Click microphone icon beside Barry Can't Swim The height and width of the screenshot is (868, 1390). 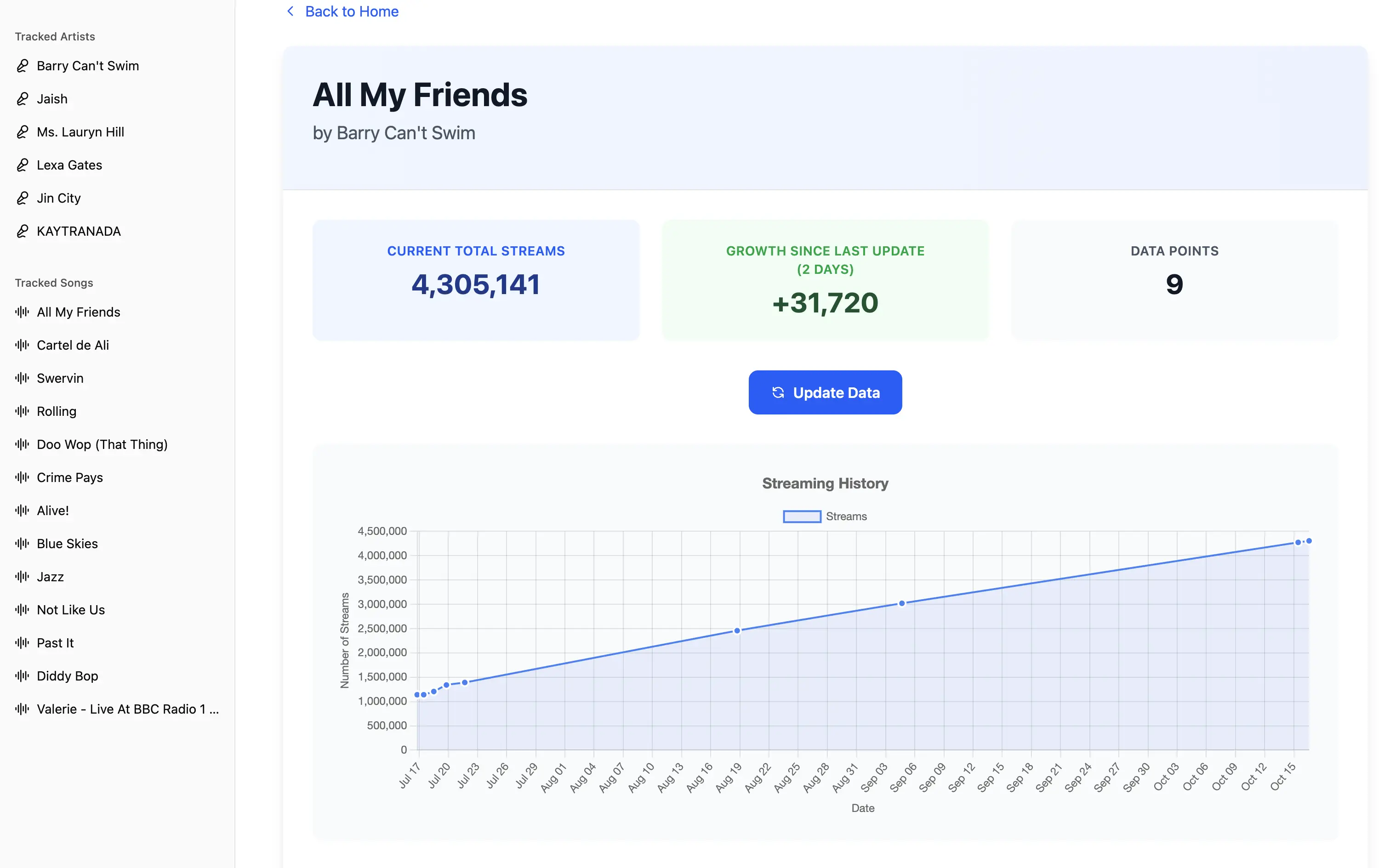coord(23,66)
